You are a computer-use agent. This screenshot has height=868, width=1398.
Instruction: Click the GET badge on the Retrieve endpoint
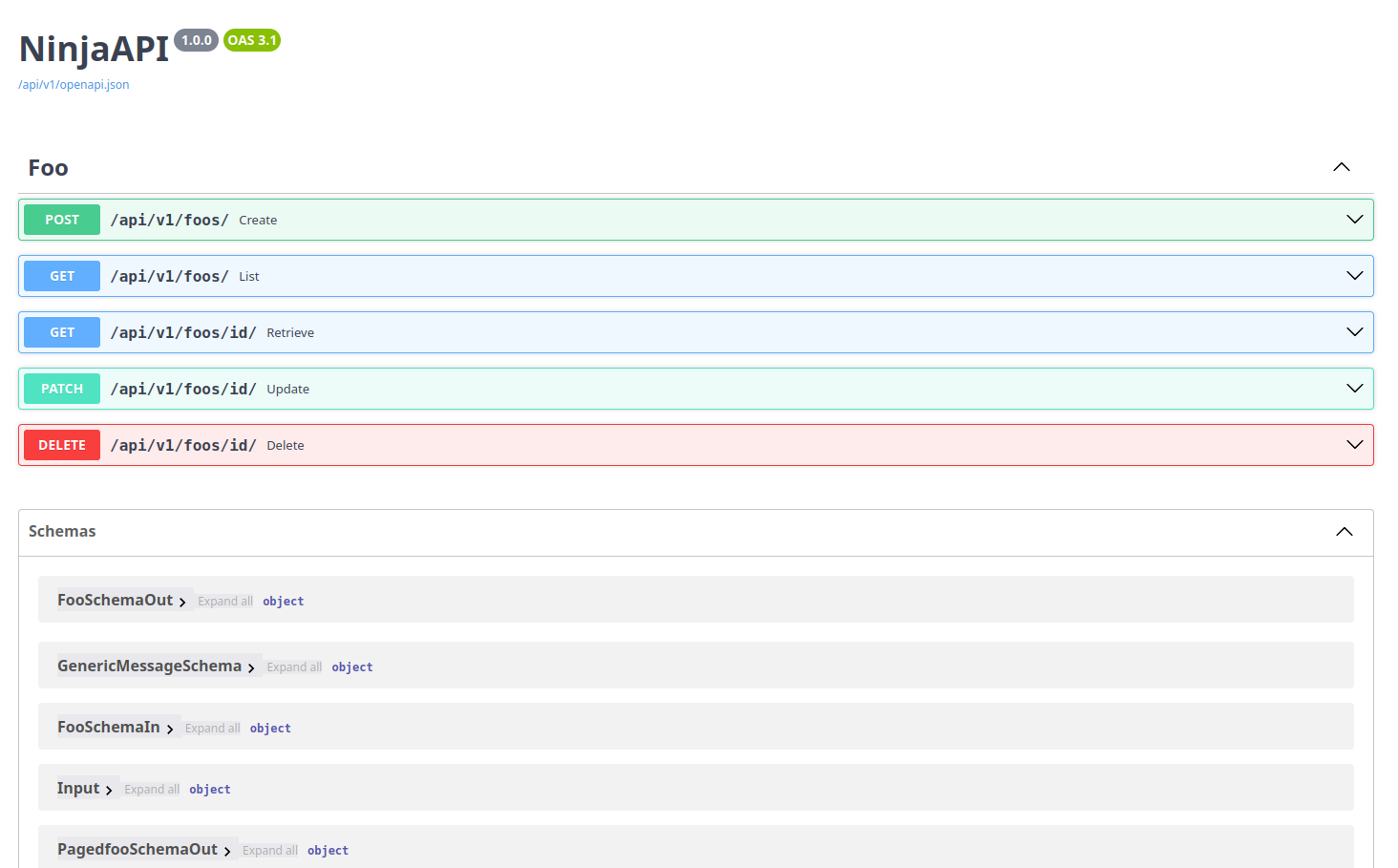[61, 331]
